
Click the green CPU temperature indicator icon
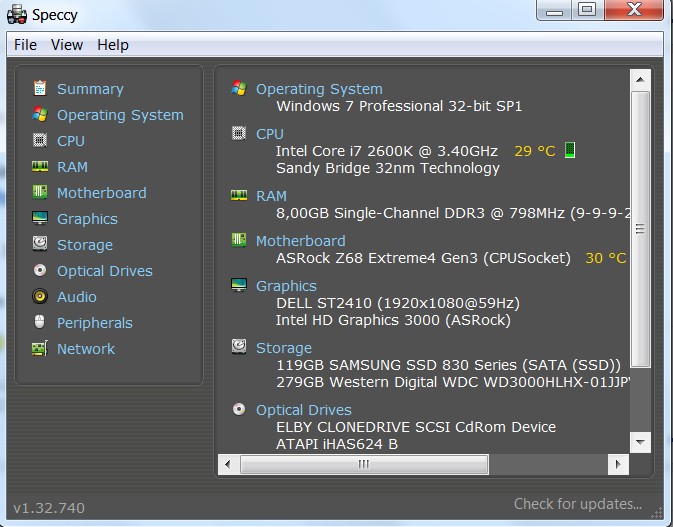click(x=570, y=150)
